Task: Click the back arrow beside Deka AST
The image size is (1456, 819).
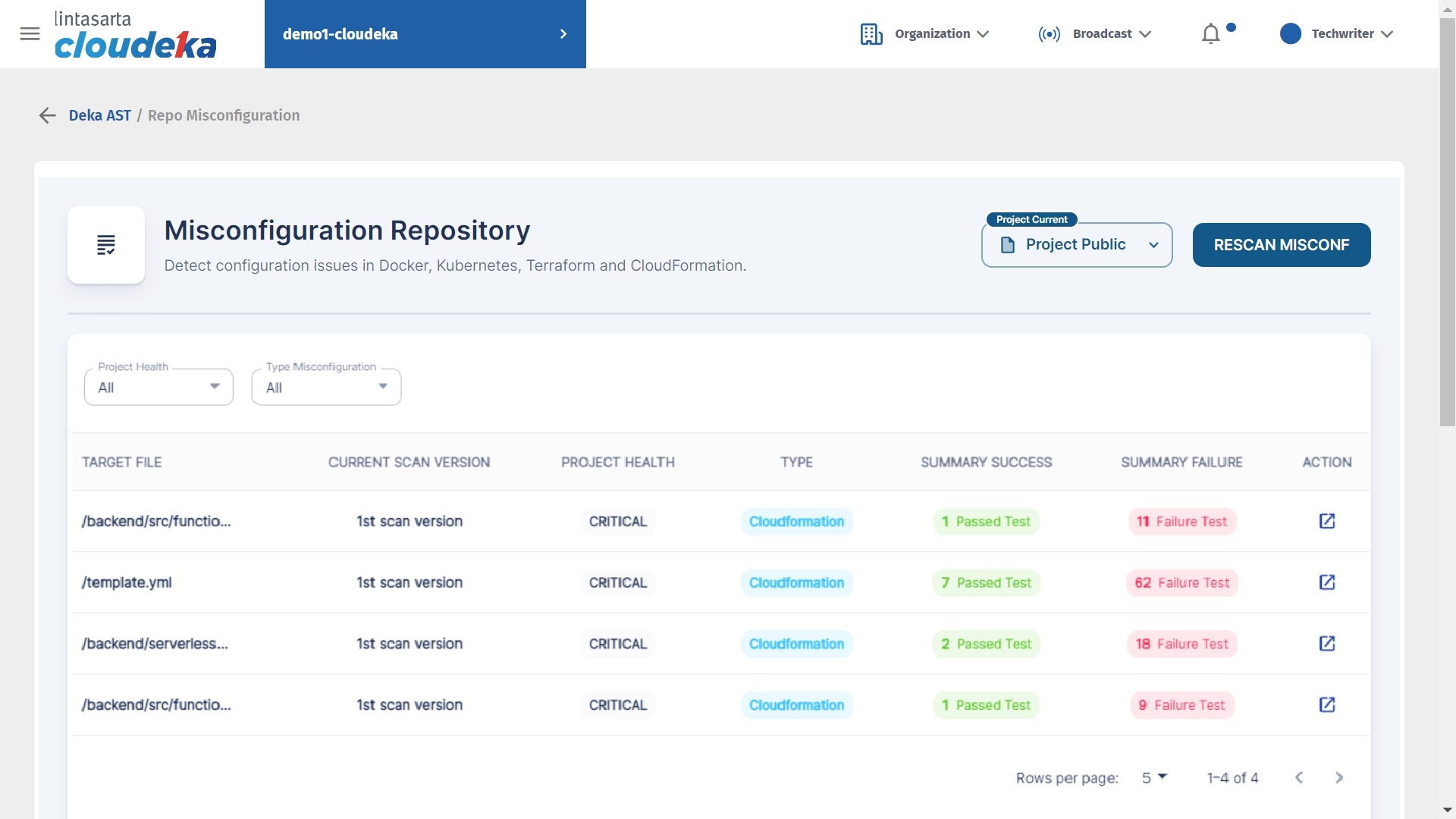Action: pyautogui.click(x=48, y=115)
